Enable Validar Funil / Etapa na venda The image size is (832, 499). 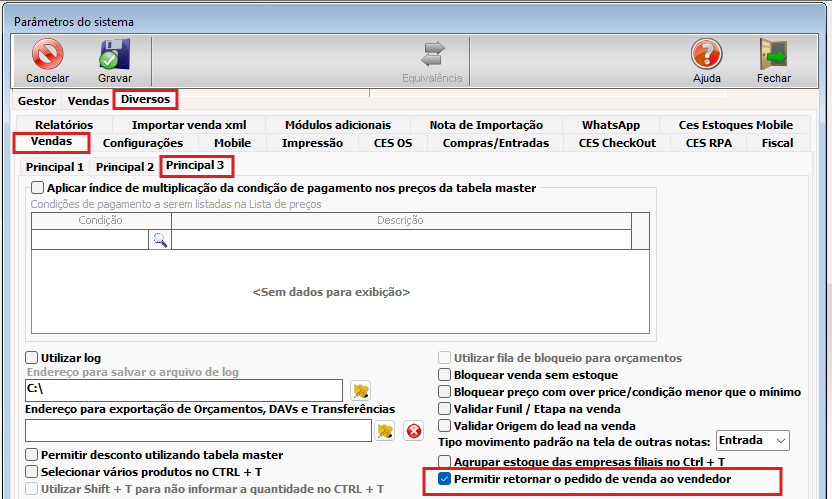click(445, 409)
